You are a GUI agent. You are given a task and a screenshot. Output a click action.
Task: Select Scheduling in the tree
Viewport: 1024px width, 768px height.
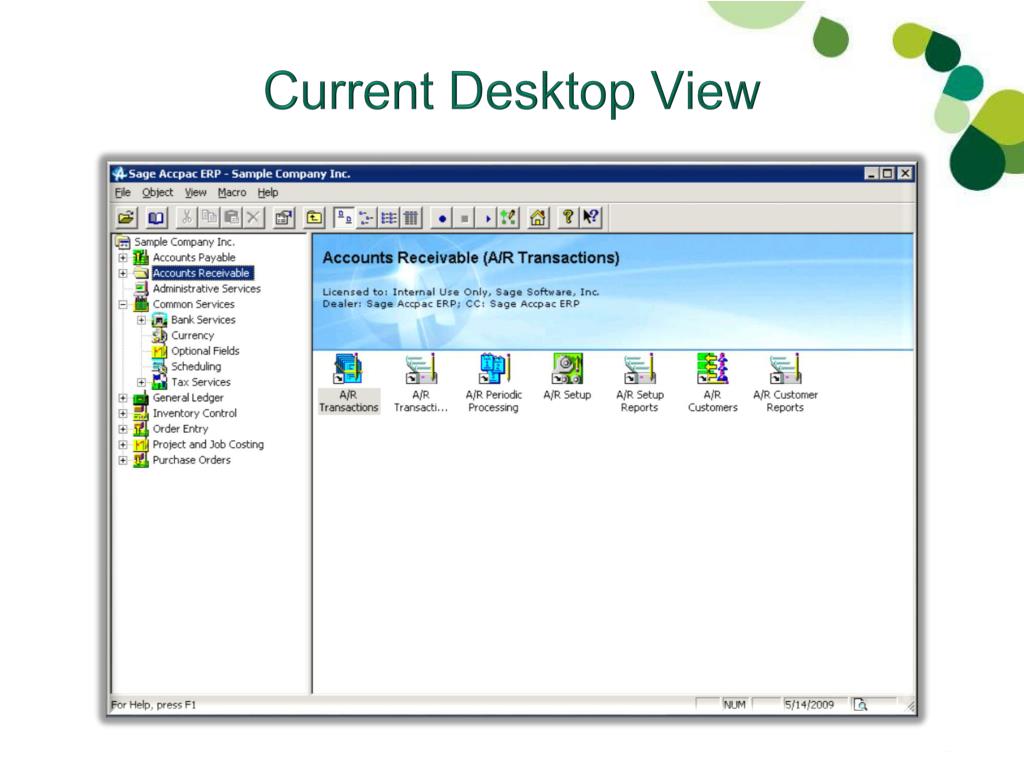pos(196,366)
